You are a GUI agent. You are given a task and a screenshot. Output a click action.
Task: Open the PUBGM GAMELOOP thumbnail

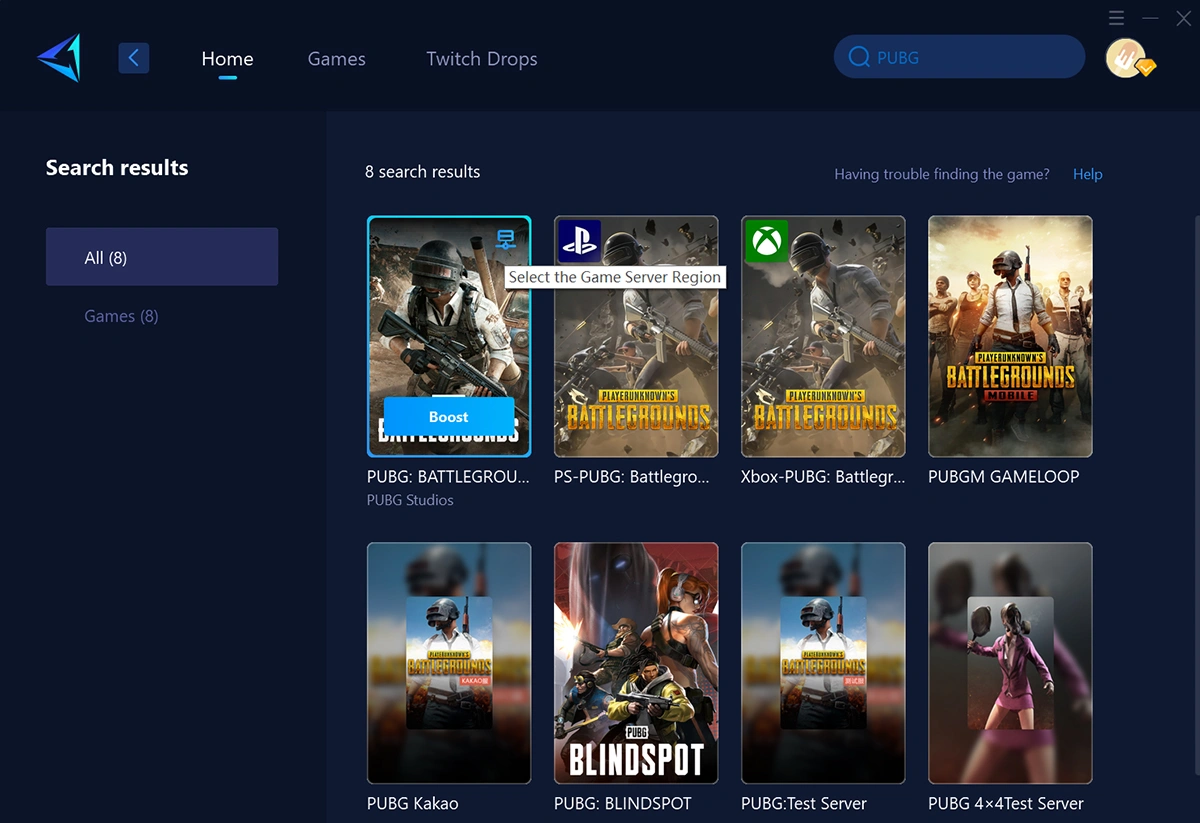(1010, 336)
